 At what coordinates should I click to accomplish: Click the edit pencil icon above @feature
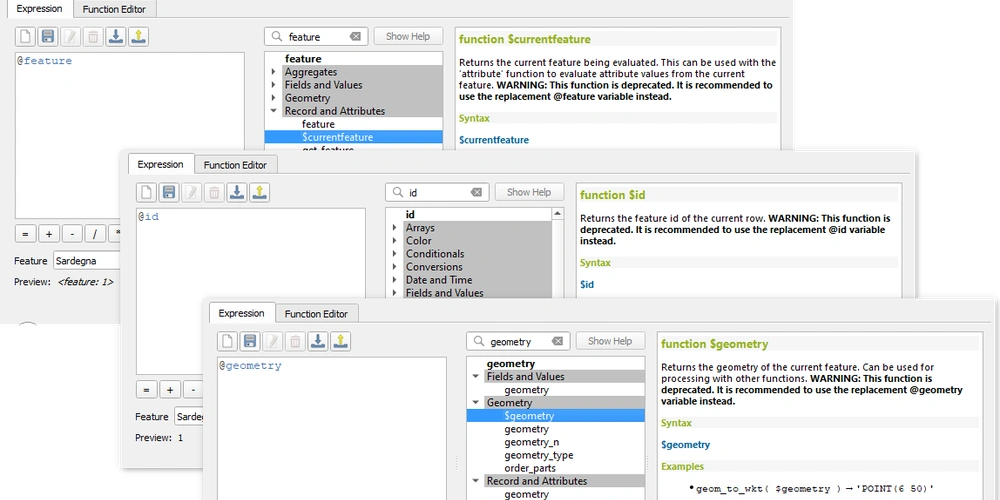pos(70,36)
